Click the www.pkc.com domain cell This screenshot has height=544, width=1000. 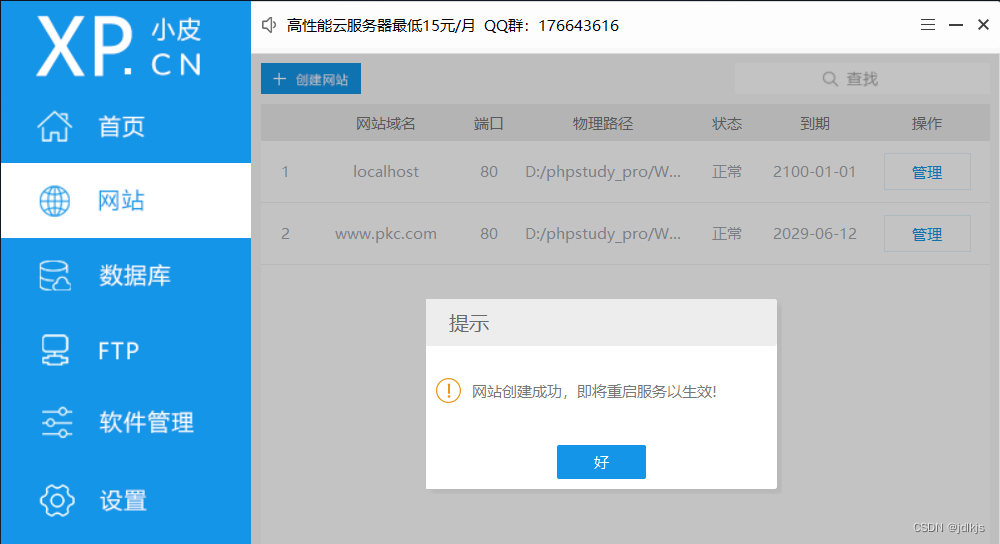tap(386, 233)
